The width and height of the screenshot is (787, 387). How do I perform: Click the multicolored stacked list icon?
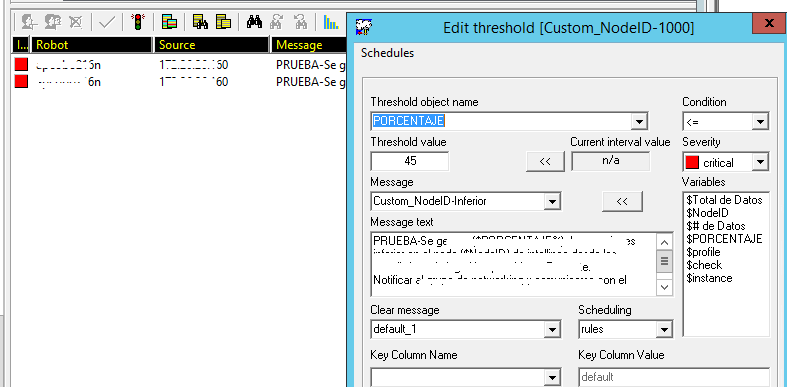pyautogui.click(x=170, y=22)
